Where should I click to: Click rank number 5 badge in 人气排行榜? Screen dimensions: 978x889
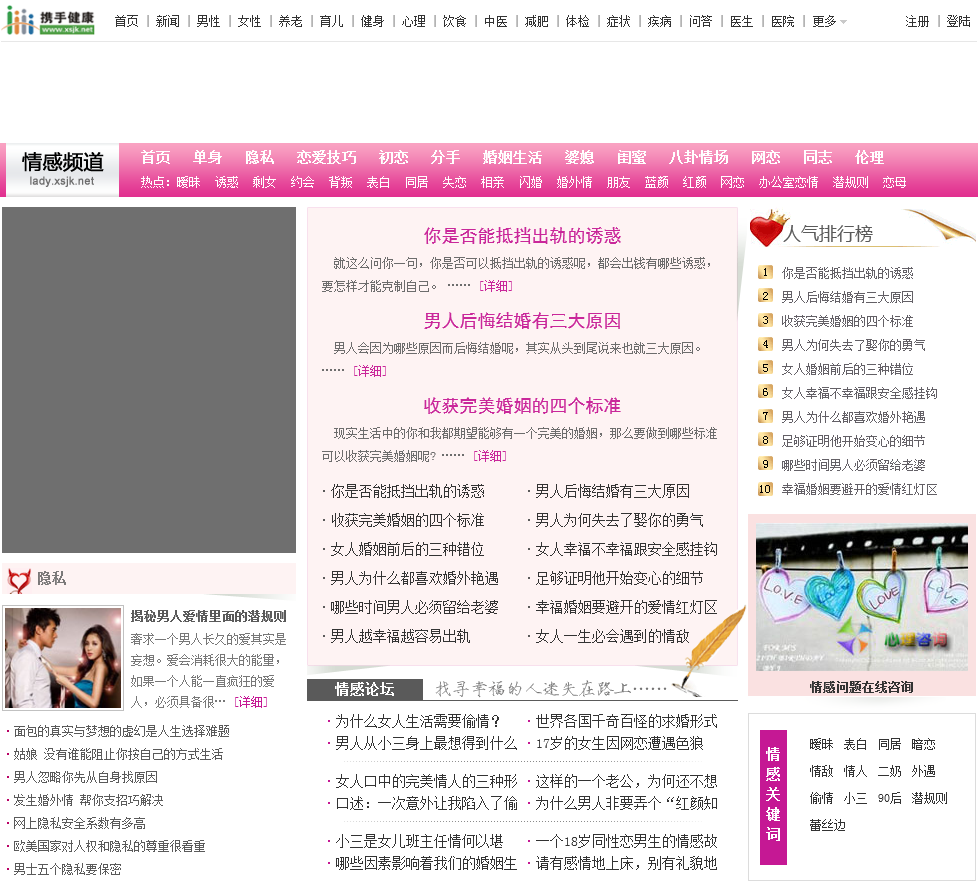tap(765, 368)
